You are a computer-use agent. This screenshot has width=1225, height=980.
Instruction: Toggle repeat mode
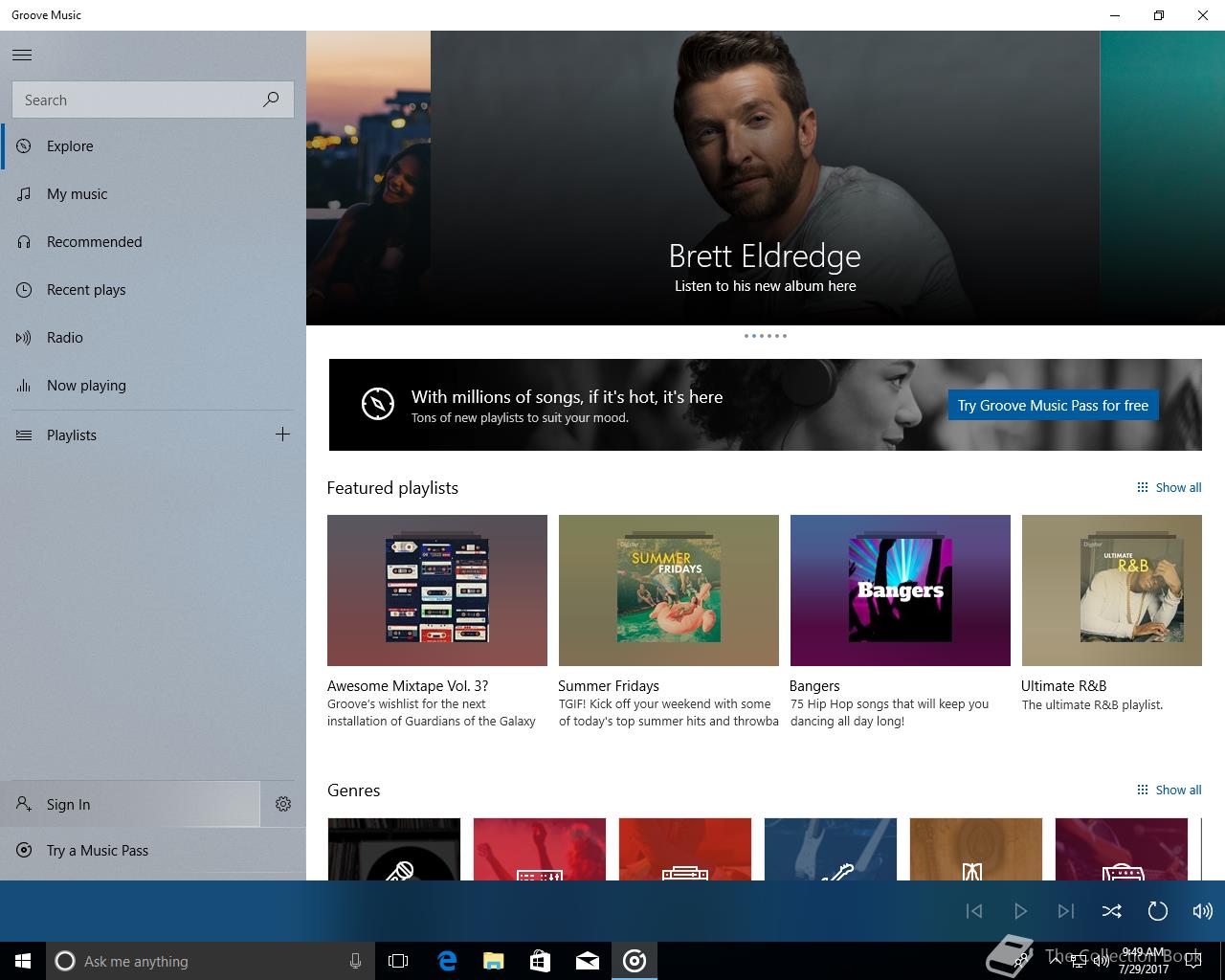click(x=1157, y=911)
